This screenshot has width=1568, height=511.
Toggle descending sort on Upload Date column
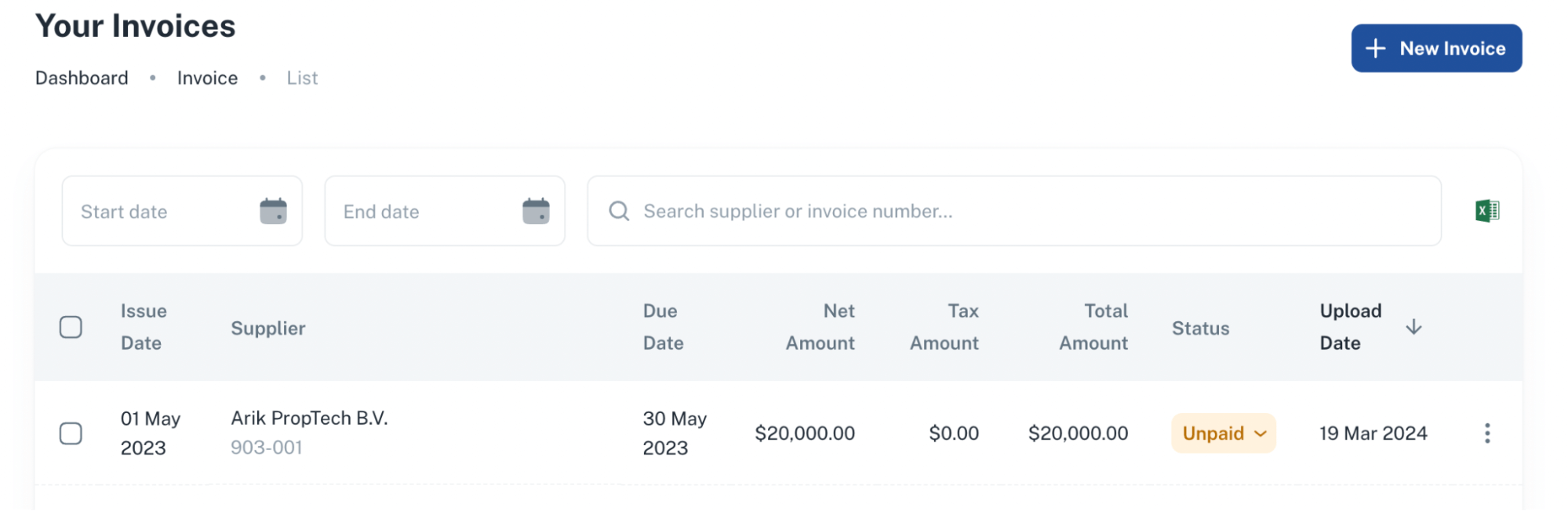point(1414,327)
